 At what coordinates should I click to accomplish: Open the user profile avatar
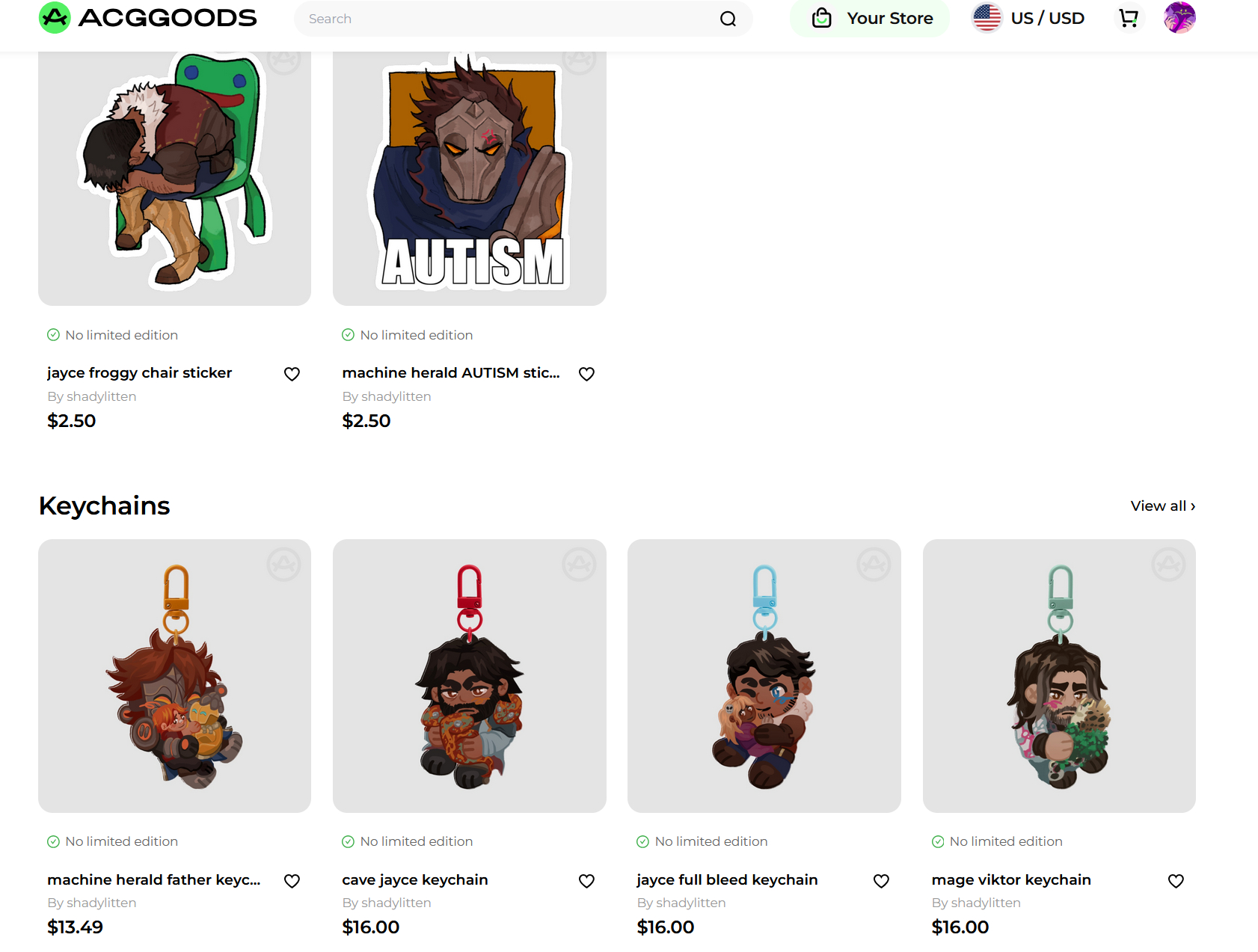coord(1179,18)
